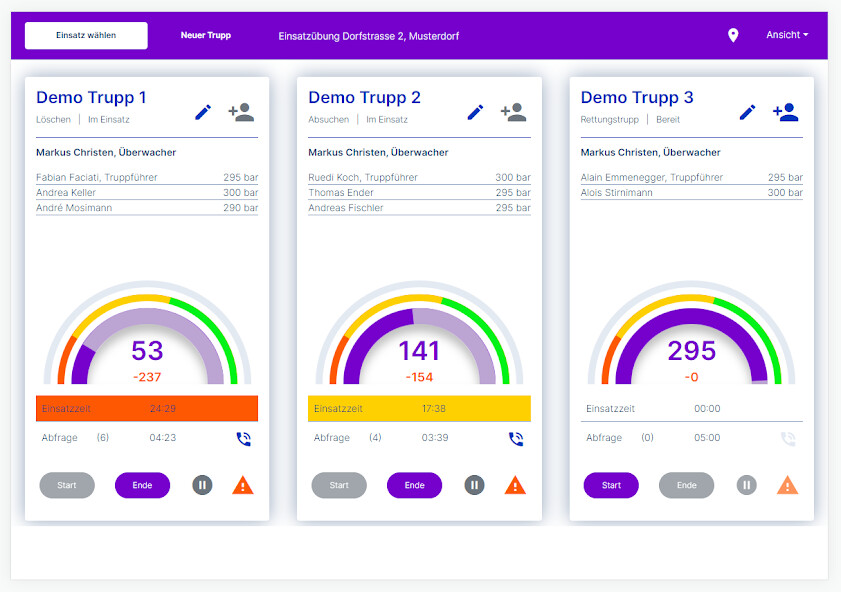Trigger phone query for Demo Trupp 1
Viewport: 841px width, 592px height.
(243, 438)
